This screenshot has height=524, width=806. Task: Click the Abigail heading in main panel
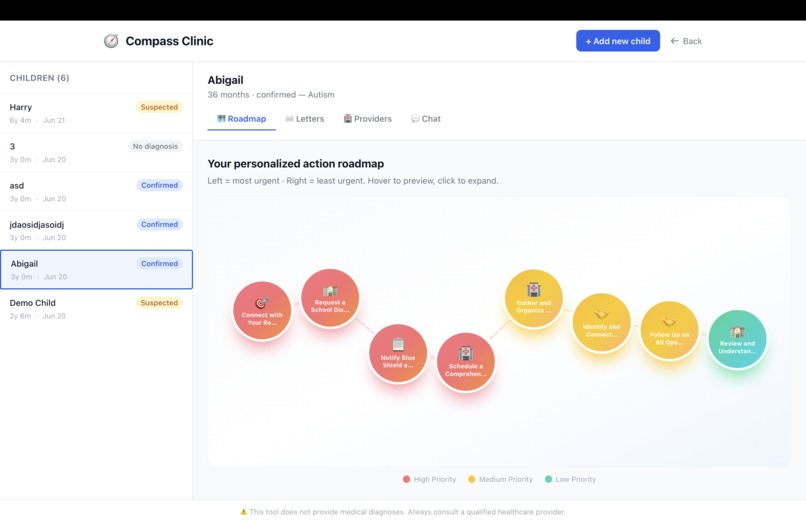click(225, 80)
